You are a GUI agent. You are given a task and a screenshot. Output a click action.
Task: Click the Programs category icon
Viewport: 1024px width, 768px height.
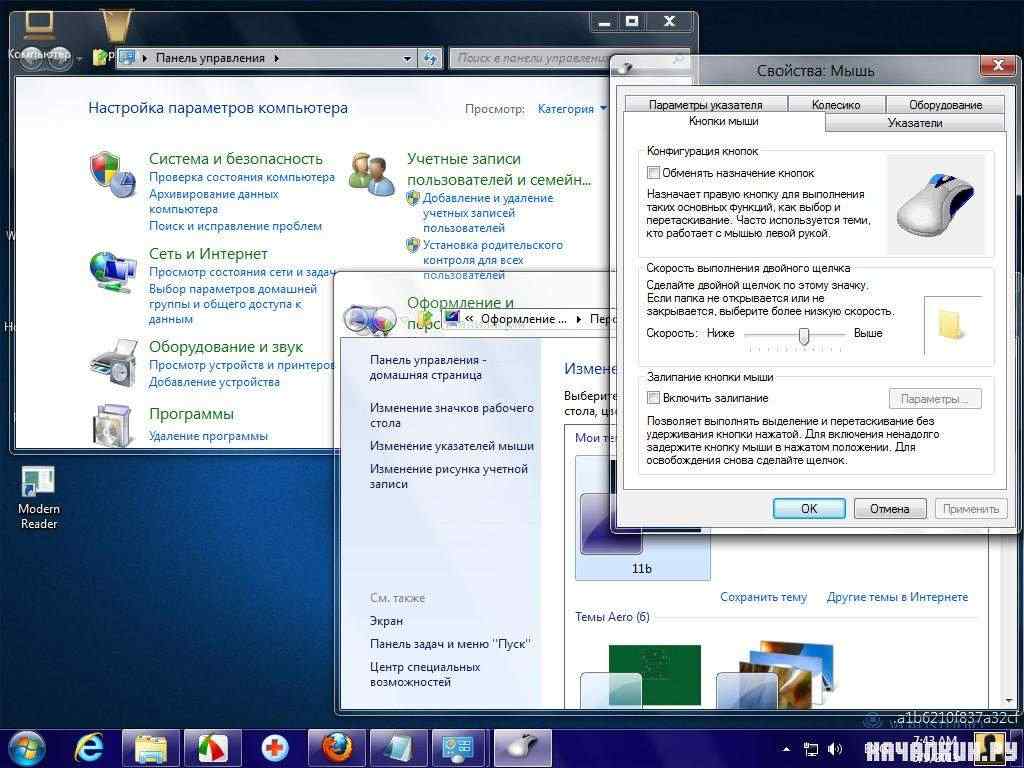pos(112,424)
